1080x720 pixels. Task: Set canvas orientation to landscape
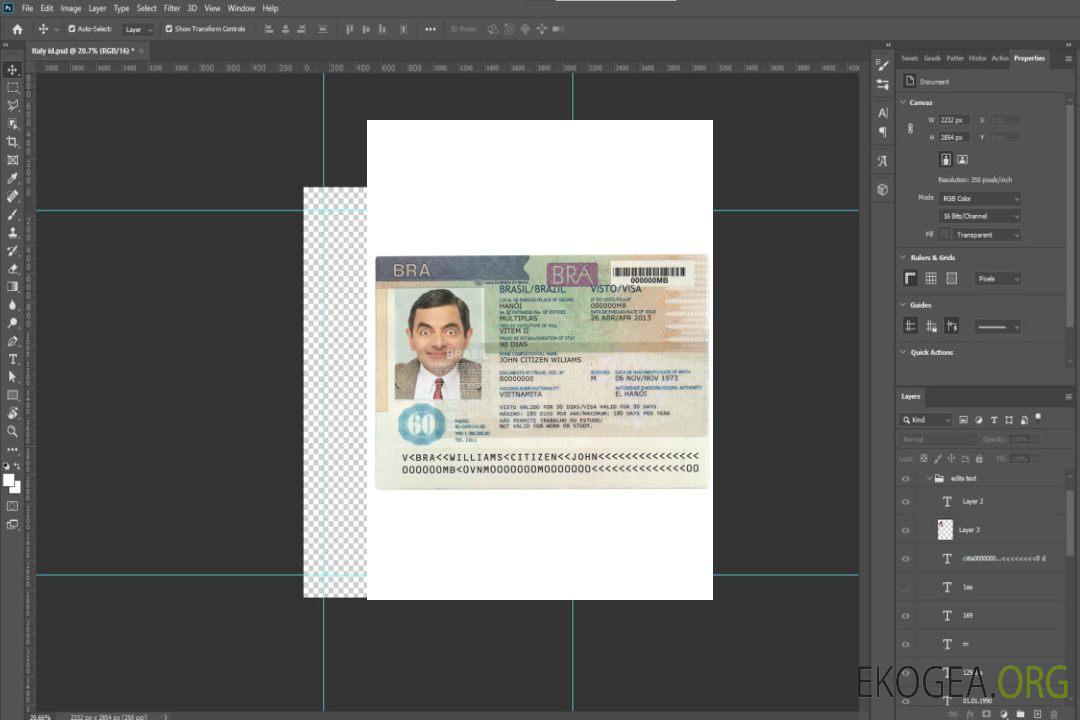(x=962, y=159)
